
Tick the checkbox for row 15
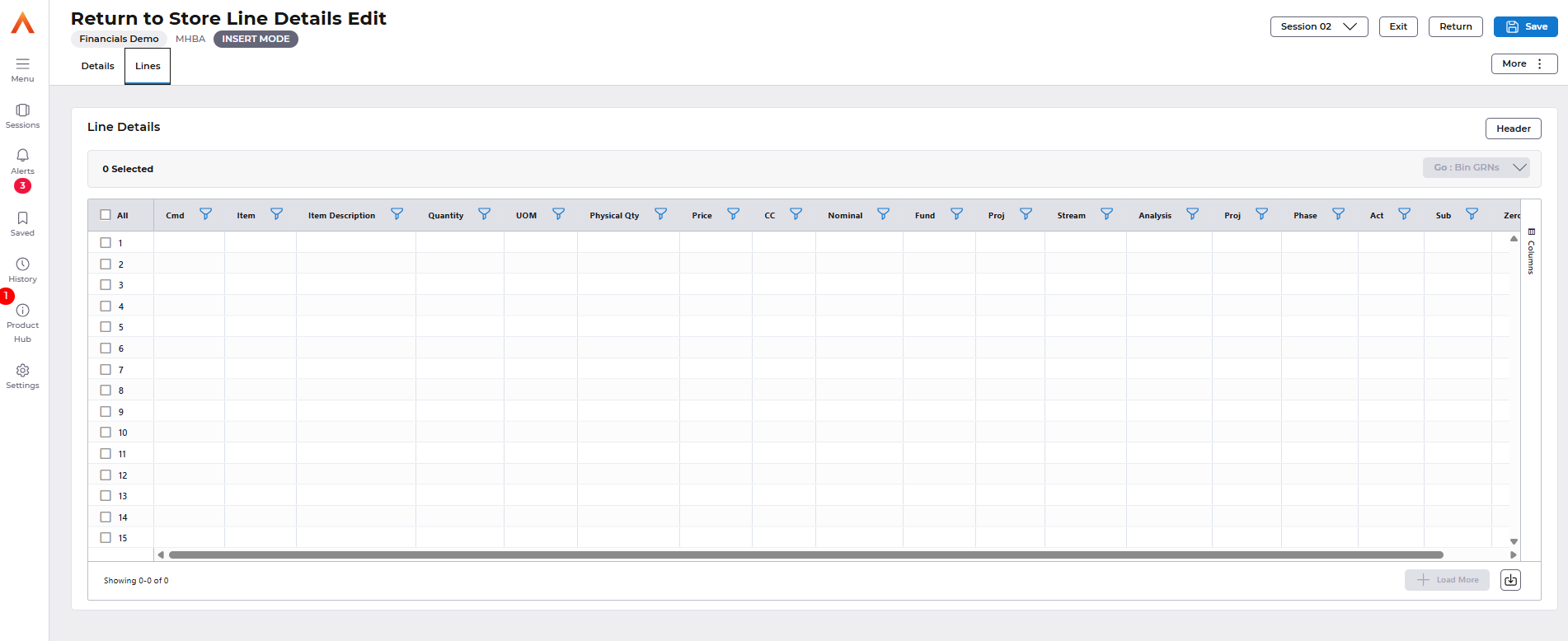coord(106,538)
